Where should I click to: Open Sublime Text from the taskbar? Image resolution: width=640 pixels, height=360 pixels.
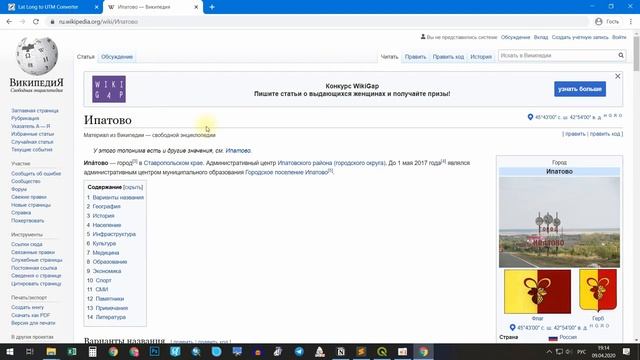click(x=361, y=351)
